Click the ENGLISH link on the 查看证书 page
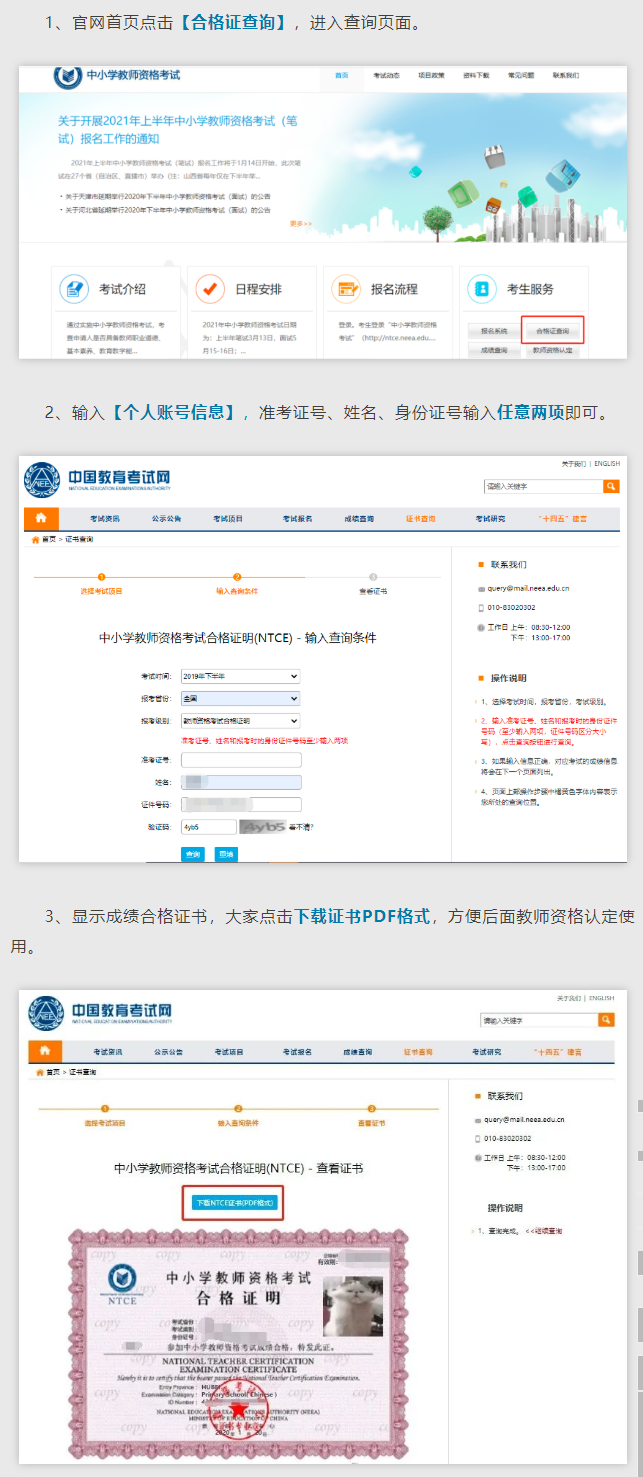Image resolution: width=643 pixels, height=1477 pixels. (x=602, y=998)
